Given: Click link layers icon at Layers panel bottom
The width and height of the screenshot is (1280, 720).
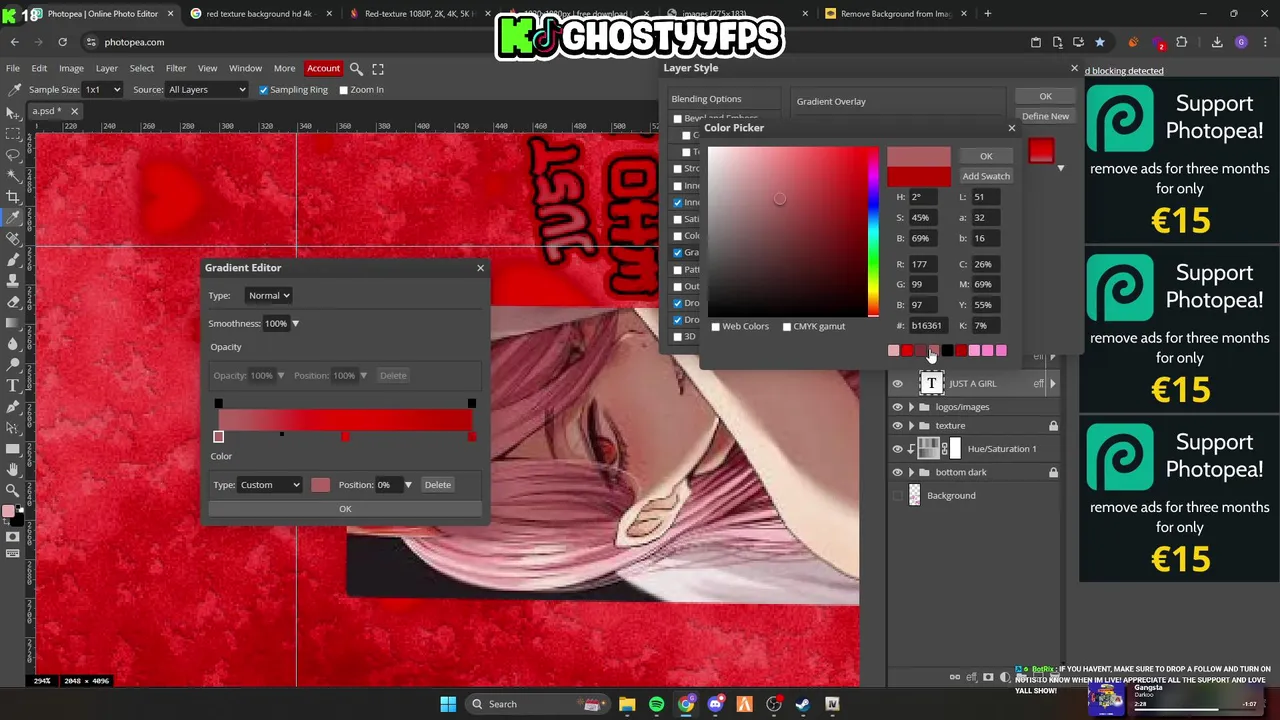Looking at the screenshot, I should (954, 678).
